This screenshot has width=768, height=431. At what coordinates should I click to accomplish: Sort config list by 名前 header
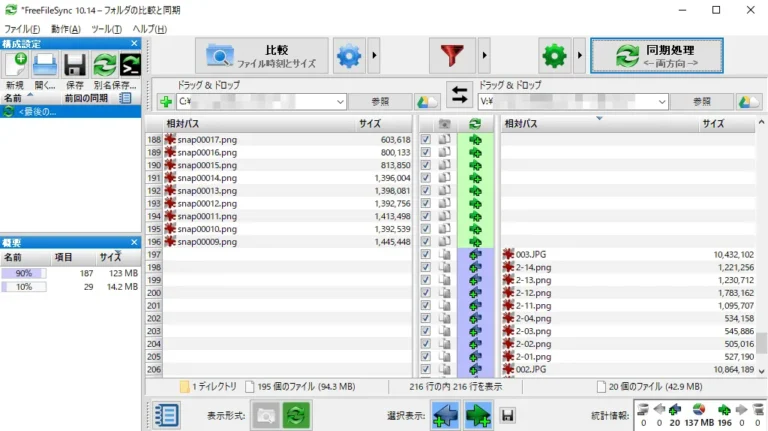pyautogui.click(x=30, y=98)
